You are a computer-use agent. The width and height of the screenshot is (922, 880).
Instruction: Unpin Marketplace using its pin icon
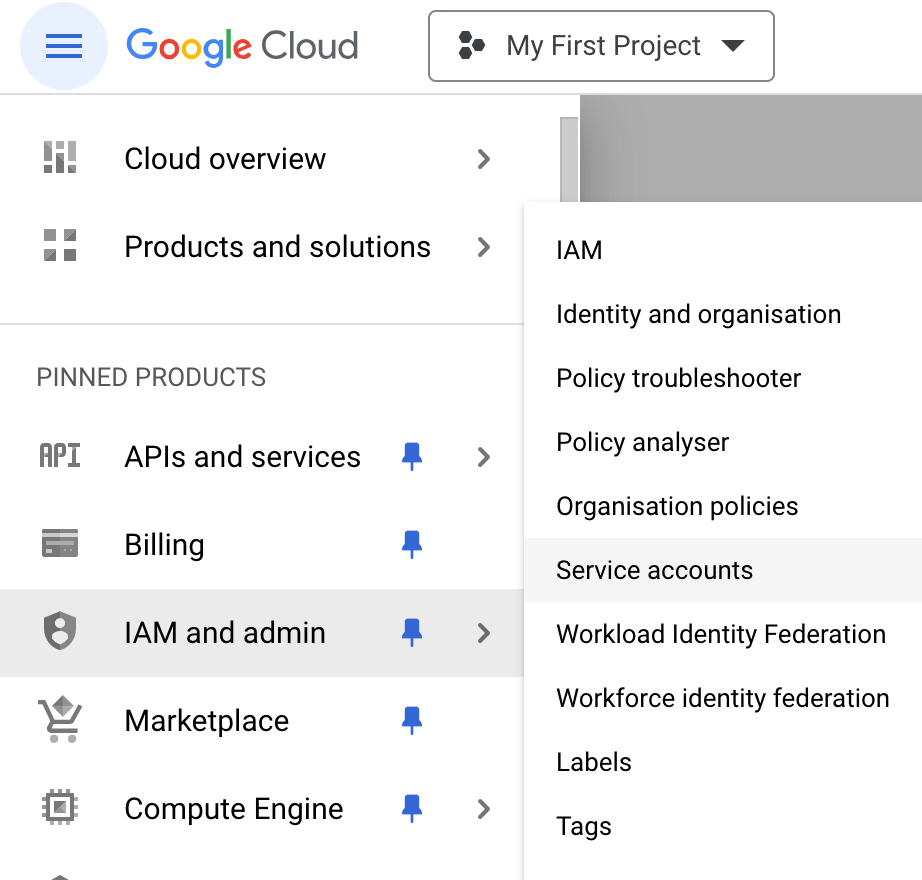tap(411, 720)
